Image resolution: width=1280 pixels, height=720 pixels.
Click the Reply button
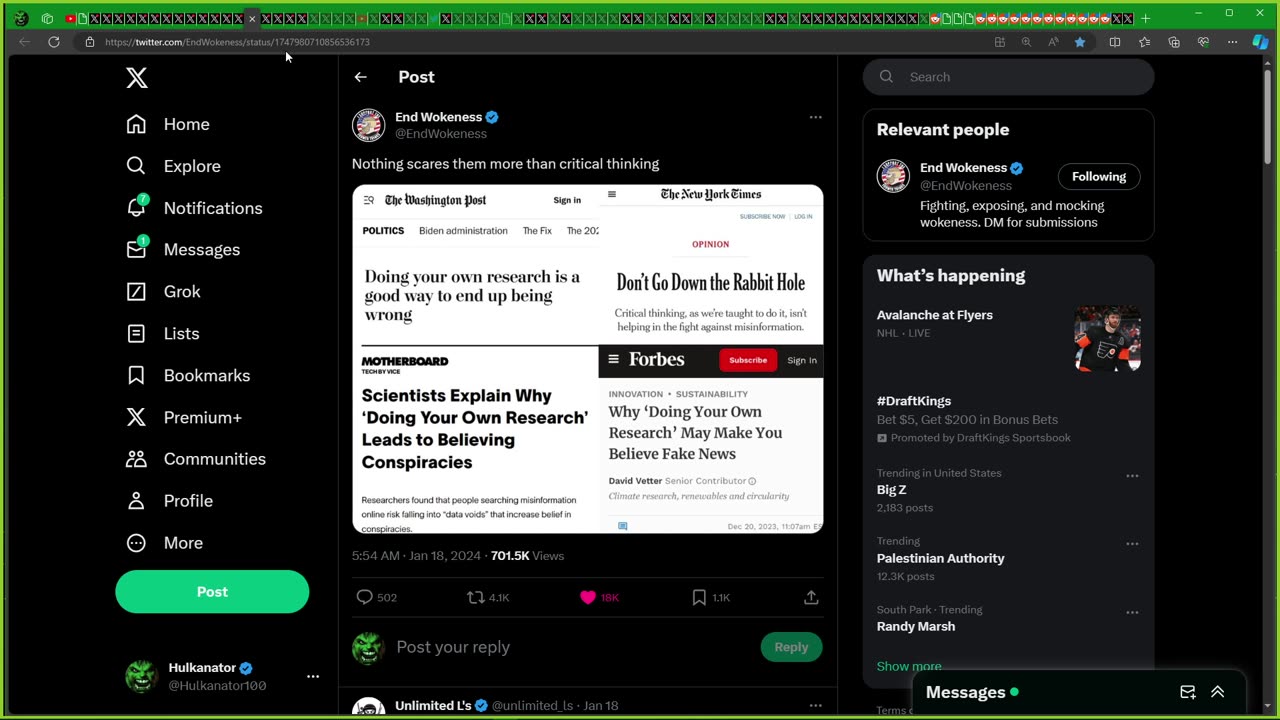tap(791, 647)
